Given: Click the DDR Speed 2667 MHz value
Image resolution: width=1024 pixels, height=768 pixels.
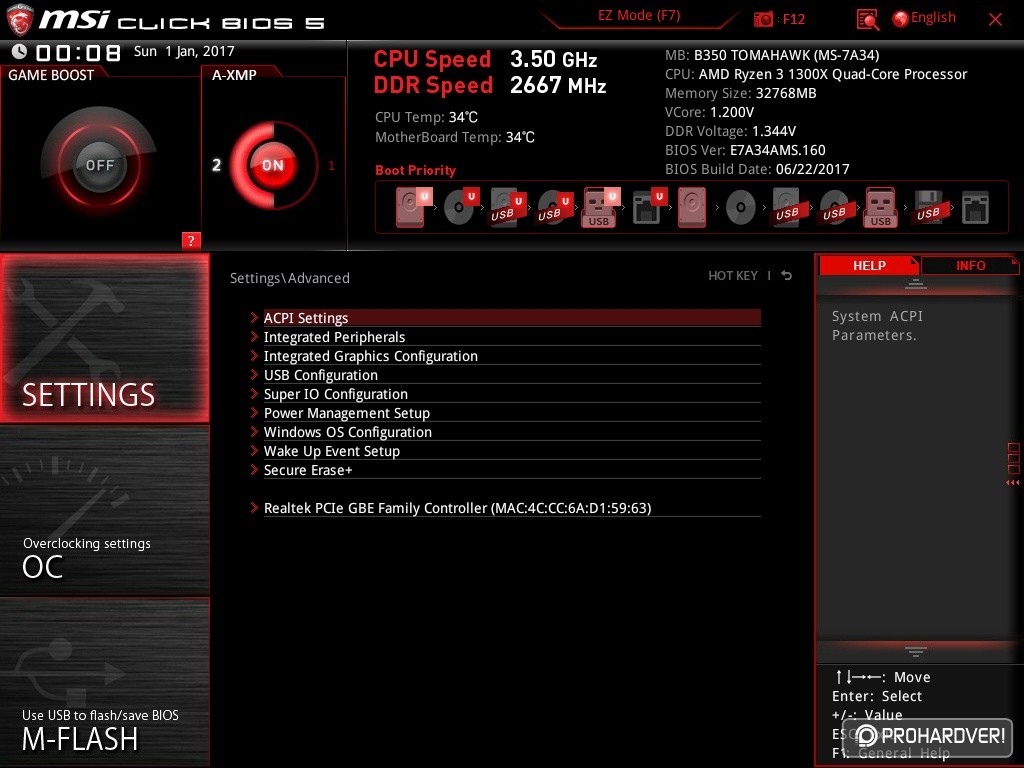Looking at the screenshot, I should point(558,85).
